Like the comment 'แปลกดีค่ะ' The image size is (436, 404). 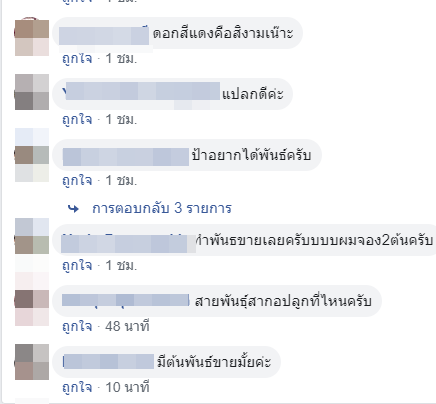(x=77, y=119)
